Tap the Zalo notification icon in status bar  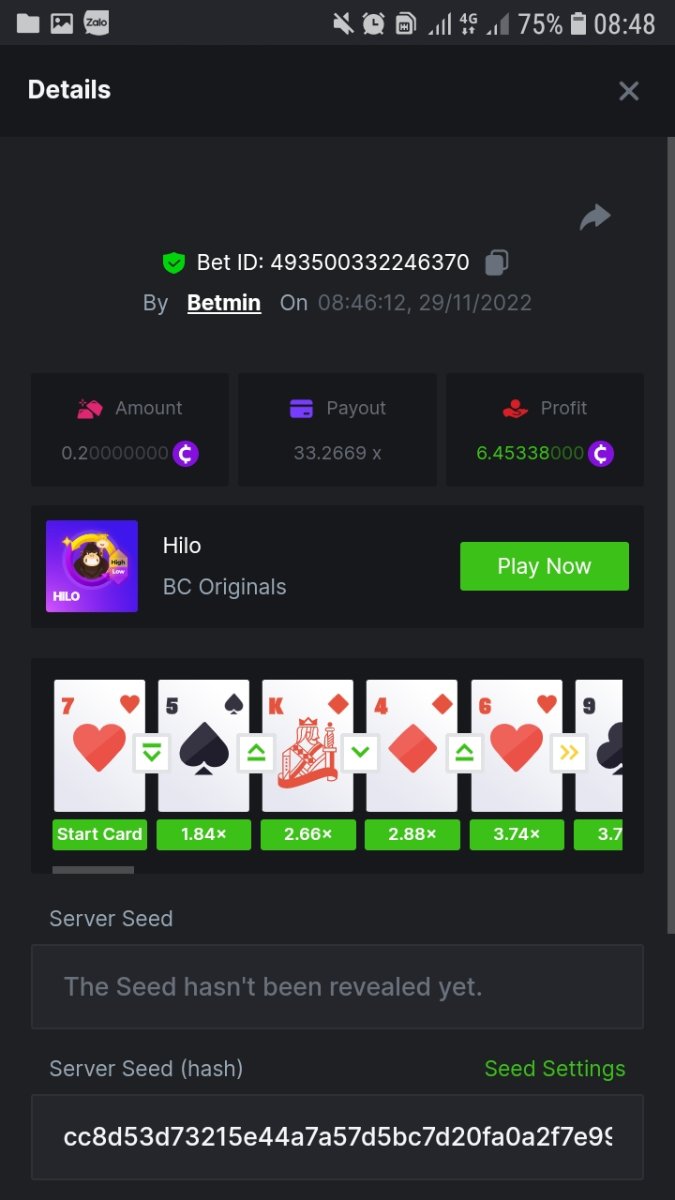pos(97,23)
